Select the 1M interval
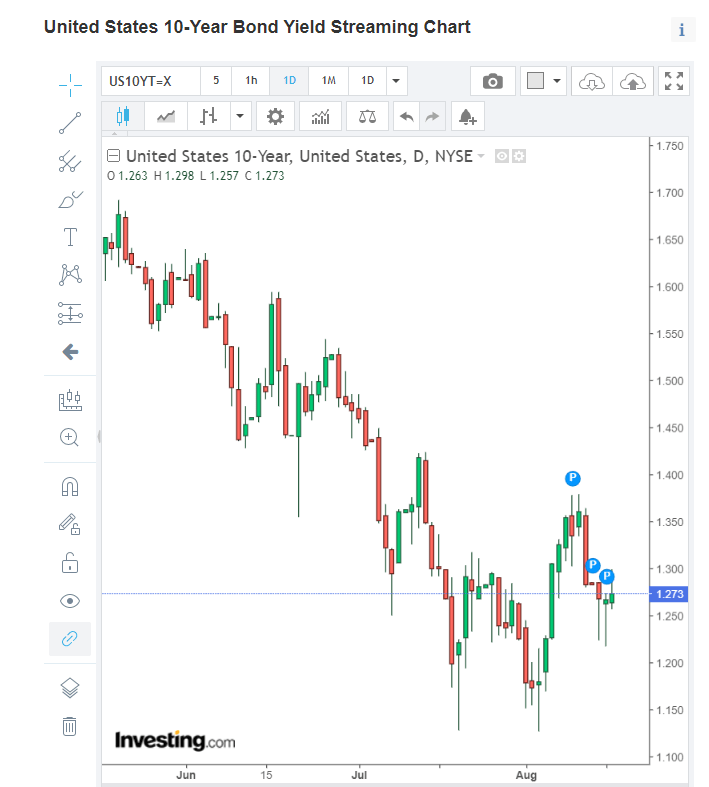 pyautogui.click(x=329, y=81)
